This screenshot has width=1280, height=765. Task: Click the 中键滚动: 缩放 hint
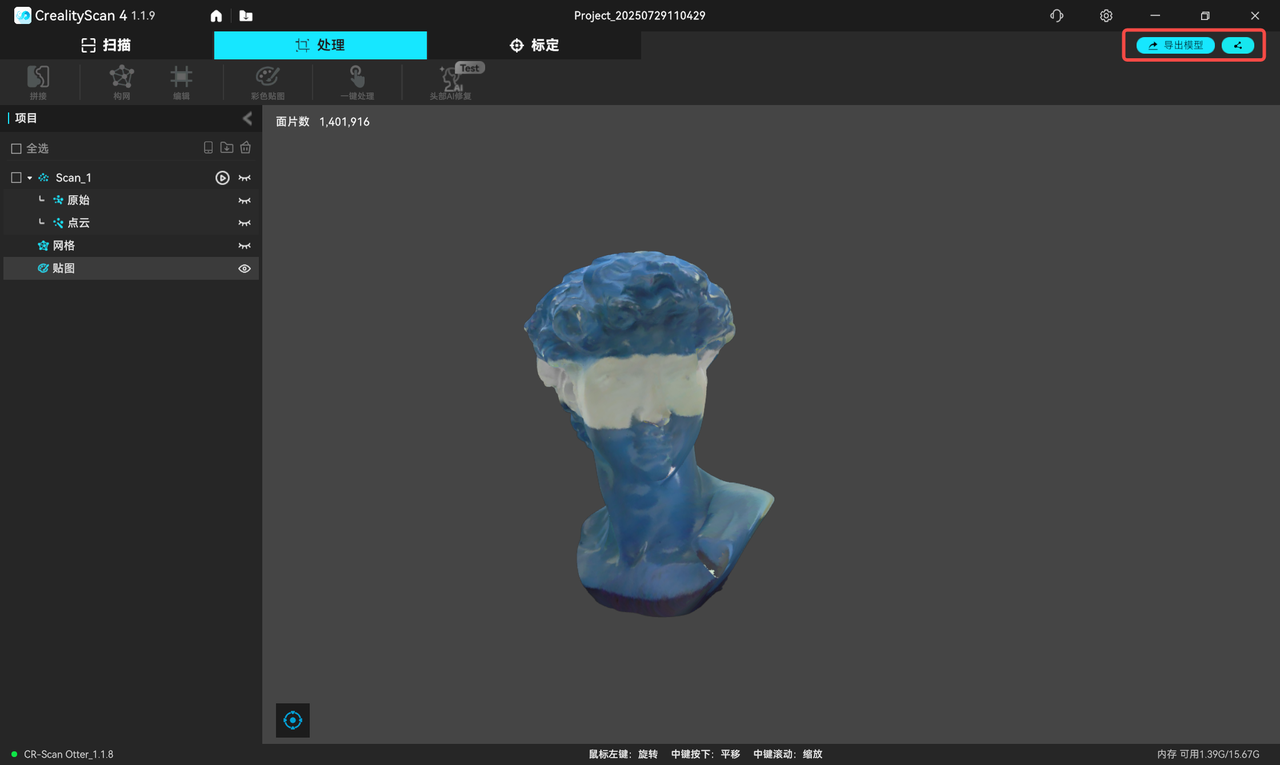click(x=788, y=754)
